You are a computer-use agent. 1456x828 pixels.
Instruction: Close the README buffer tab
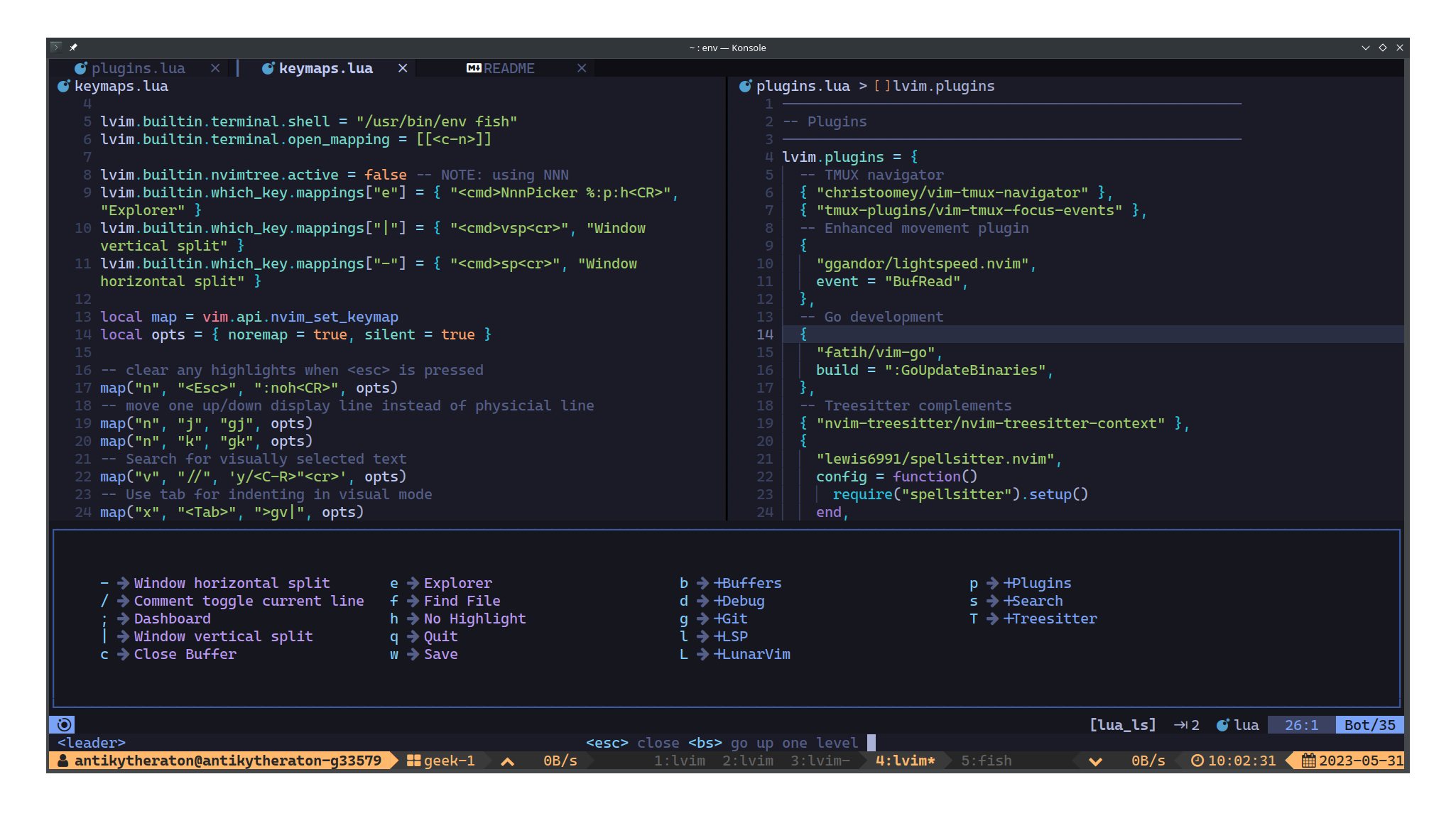point(582,68)
